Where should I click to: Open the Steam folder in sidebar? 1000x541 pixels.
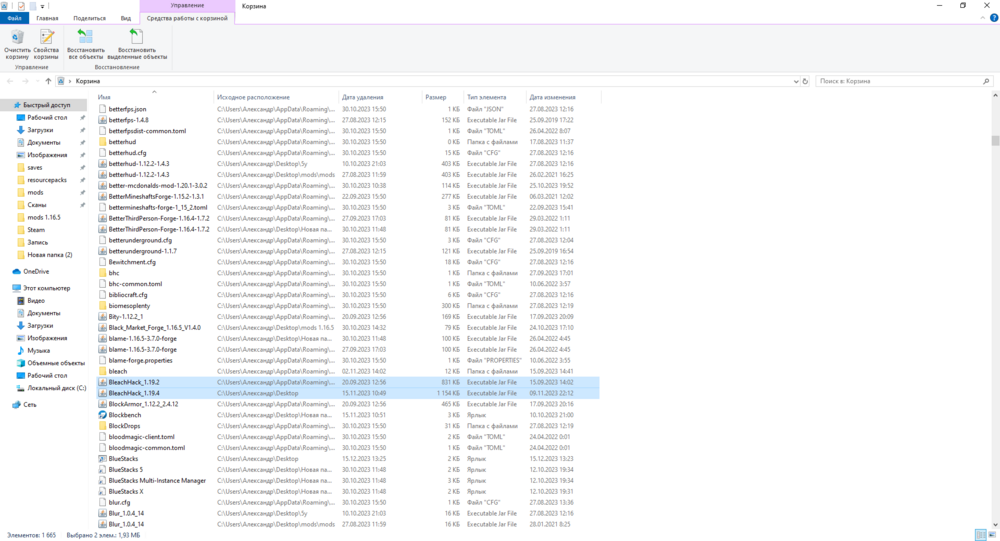pos(36,230)
